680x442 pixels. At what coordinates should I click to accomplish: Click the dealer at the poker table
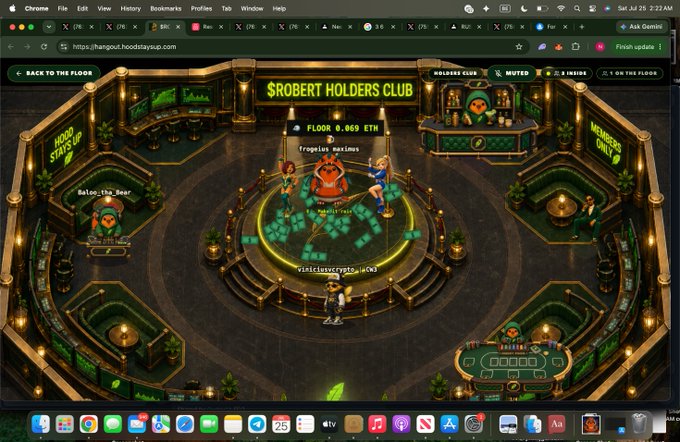click(x=513, y=334)
